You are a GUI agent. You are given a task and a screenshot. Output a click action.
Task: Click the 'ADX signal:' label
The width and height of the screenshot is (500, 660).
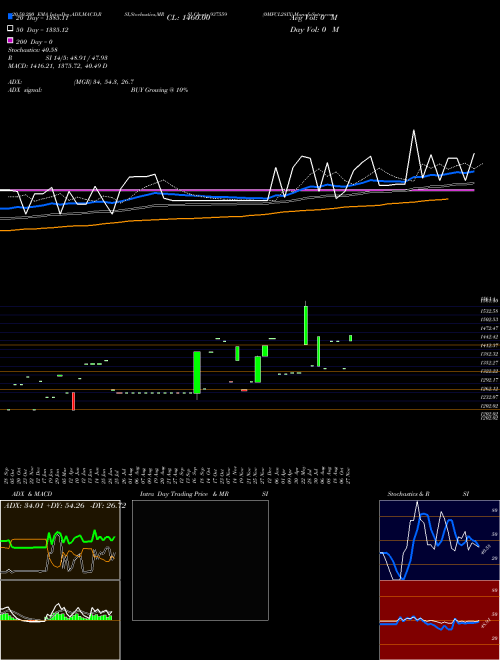[x=25, y=90]
